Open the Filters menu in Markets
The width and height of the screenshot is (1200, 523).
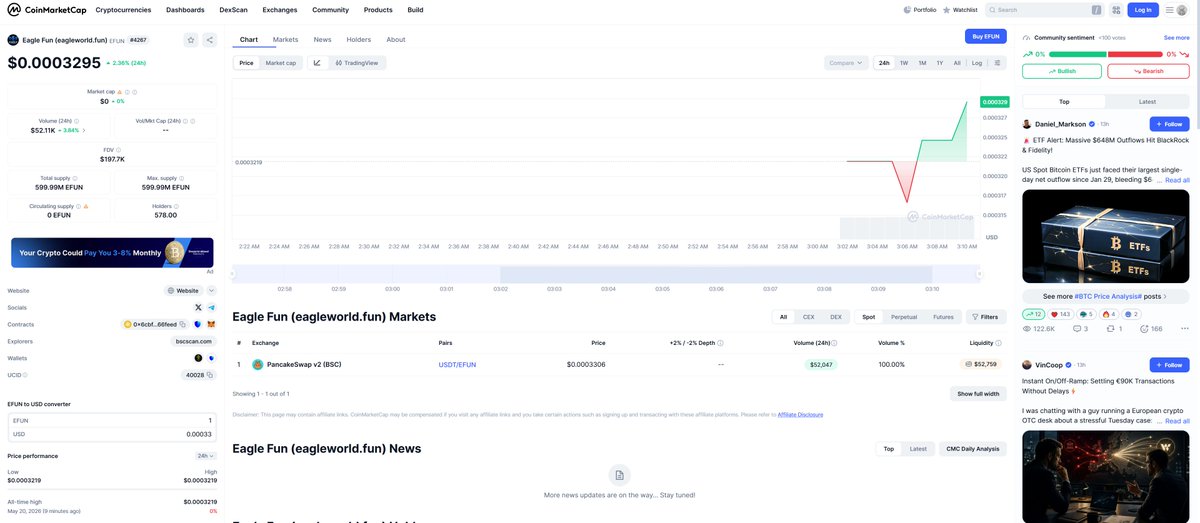[x=985, y=317]
